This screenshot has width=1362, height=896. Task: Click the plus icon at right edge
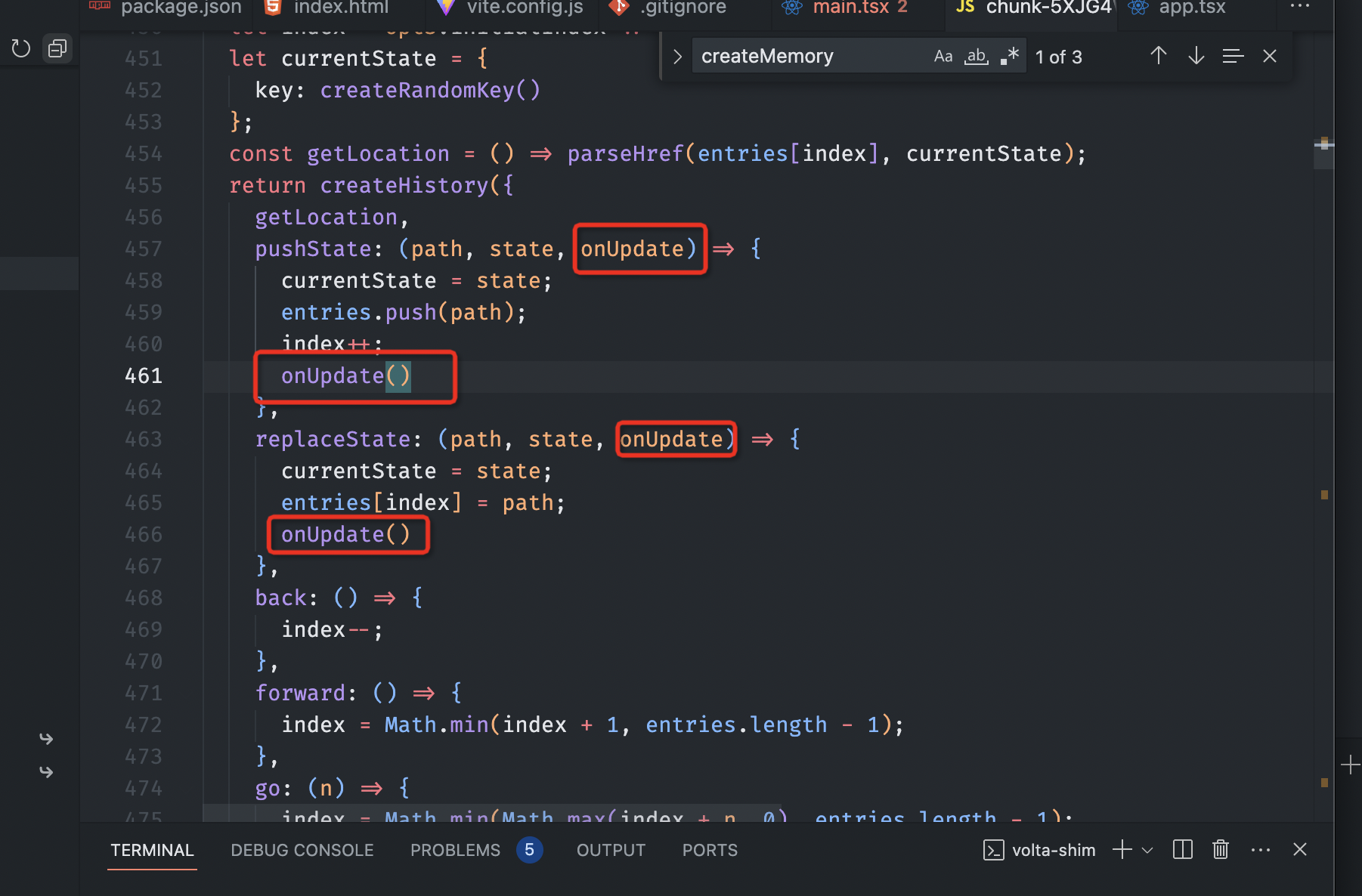[1351, 765]
